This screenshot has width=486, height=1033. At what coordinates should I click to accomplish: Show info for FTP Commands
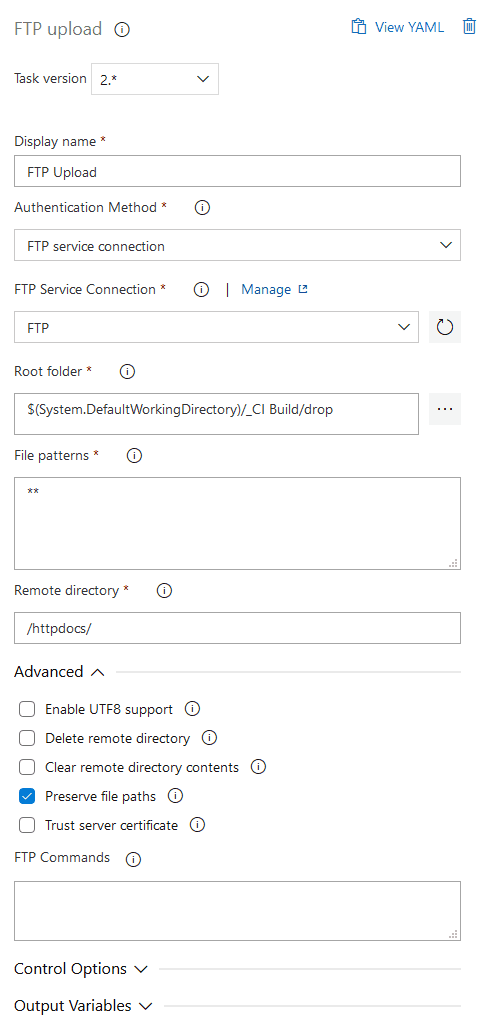click(x=133, y=859)
